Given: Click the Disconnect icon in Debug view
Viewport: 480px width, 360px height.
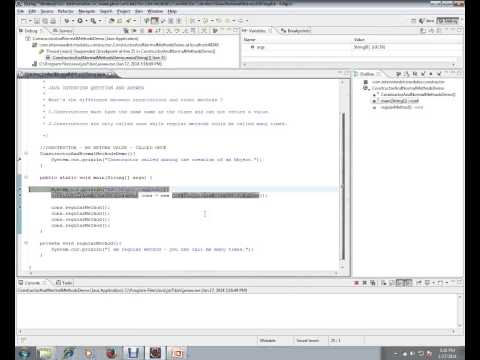Looking at the screenshot, I should [158, 31].
